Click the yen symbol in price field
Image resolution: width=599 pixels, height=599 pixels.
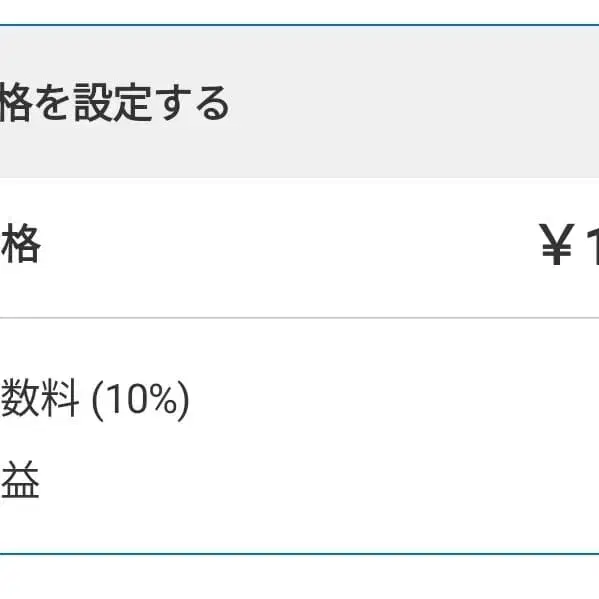click(x=556, y=244)
